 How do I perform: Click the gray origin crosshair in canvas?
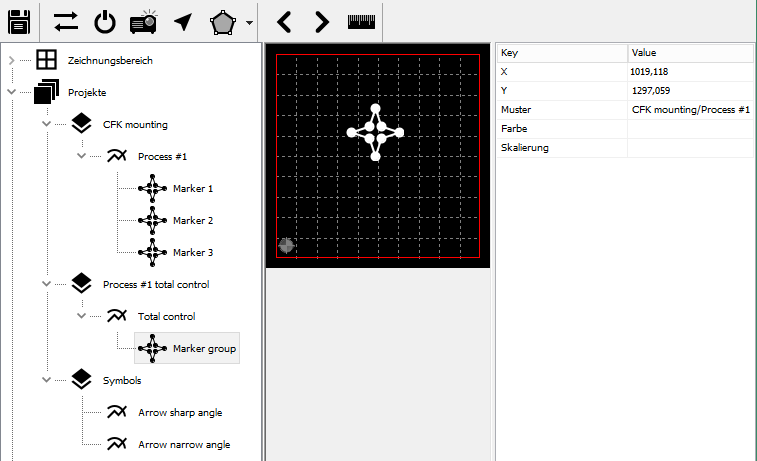click(x=286, y=245)
